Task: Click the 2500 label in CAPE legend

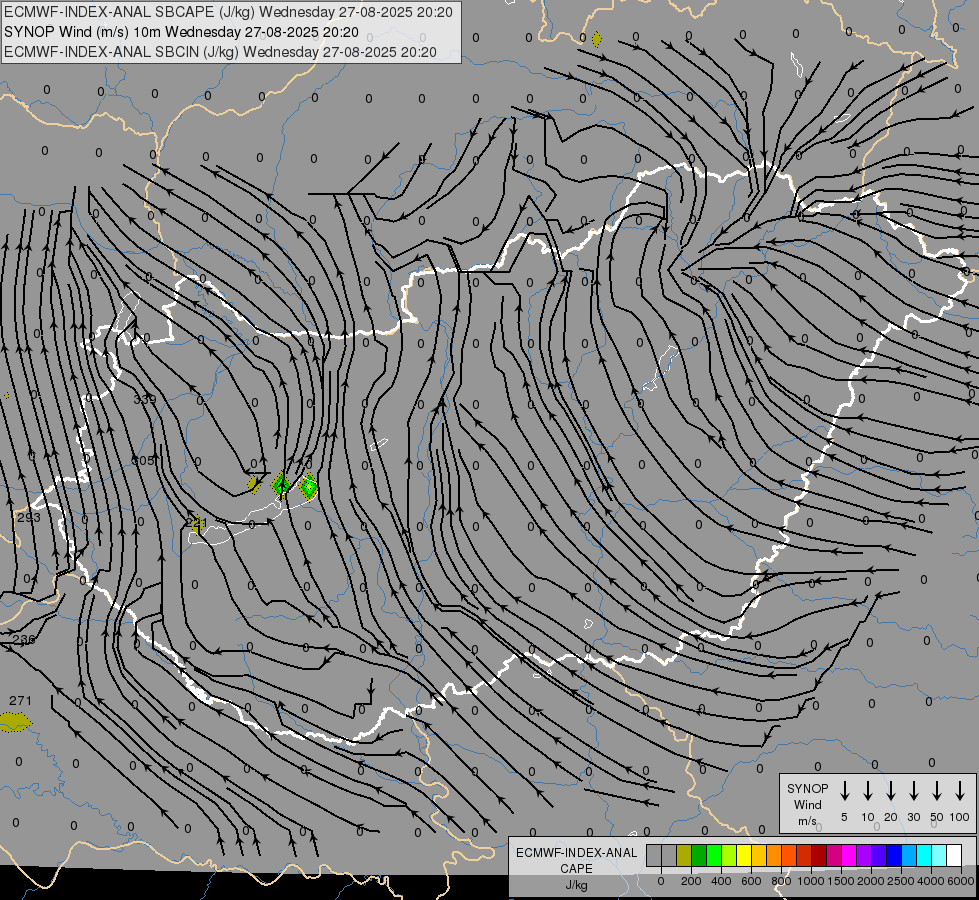Action: pyautogui.click(x=901, y=881)
